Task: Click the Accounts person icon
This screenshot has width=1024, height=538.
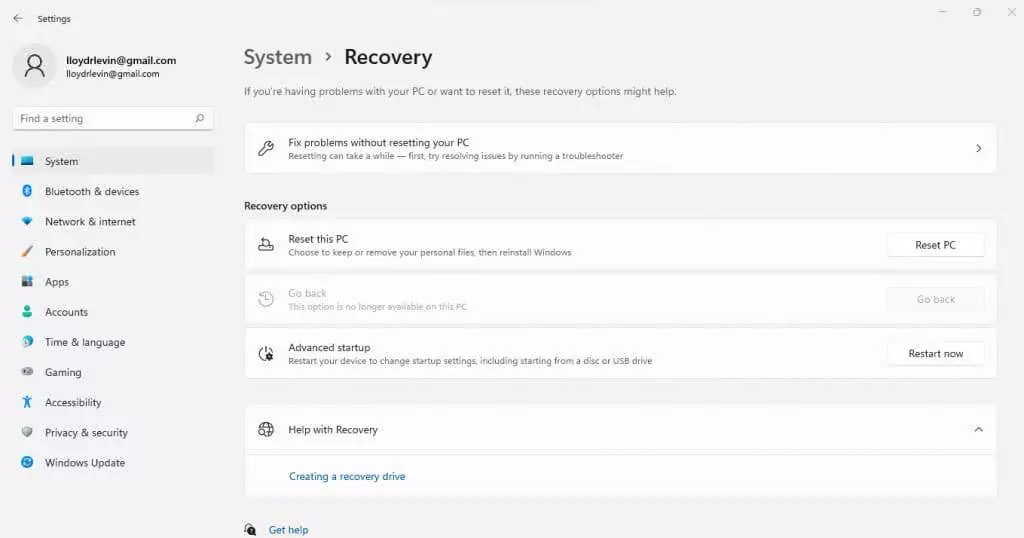Action: click(27, 311)
